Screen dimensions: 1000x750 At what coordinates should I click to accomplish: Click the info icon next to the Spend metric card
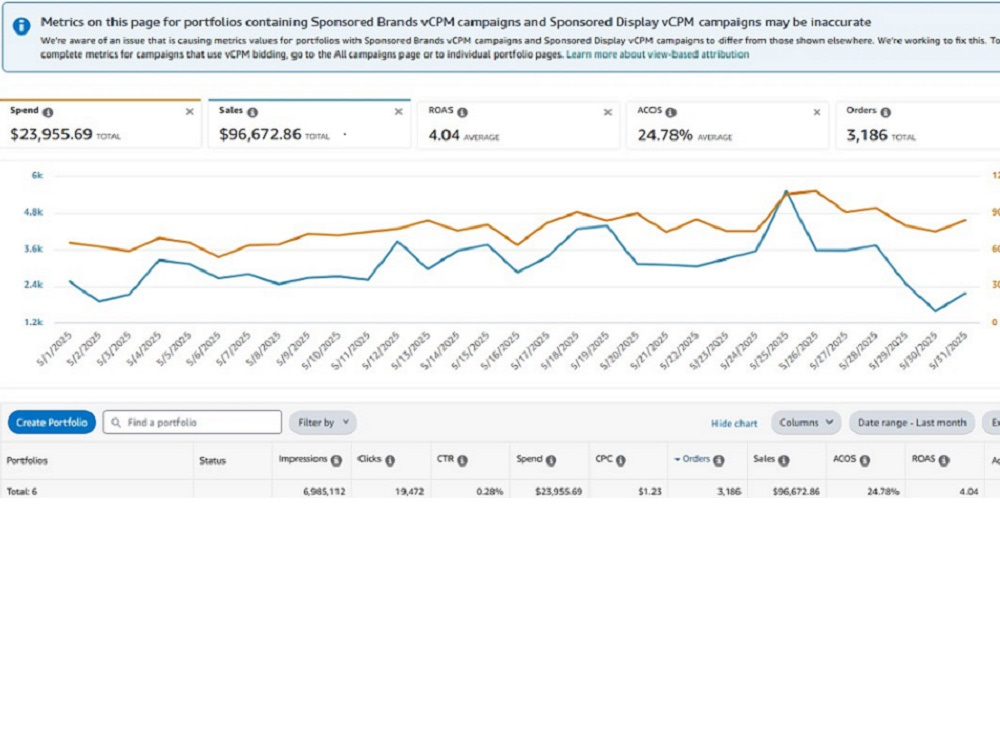point(48,112)
